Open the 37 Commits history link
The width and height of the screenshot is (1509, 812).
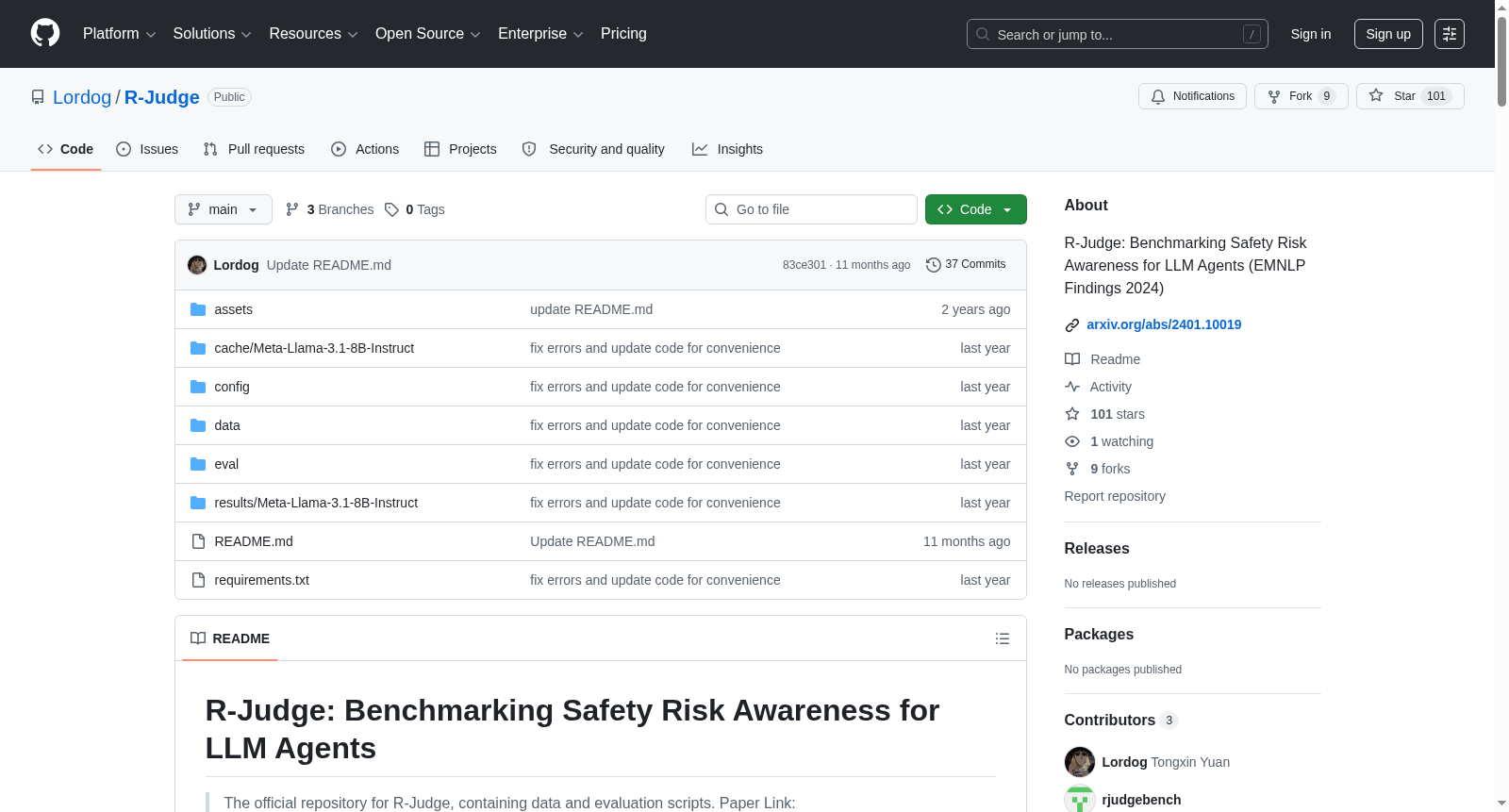point(966,265)
